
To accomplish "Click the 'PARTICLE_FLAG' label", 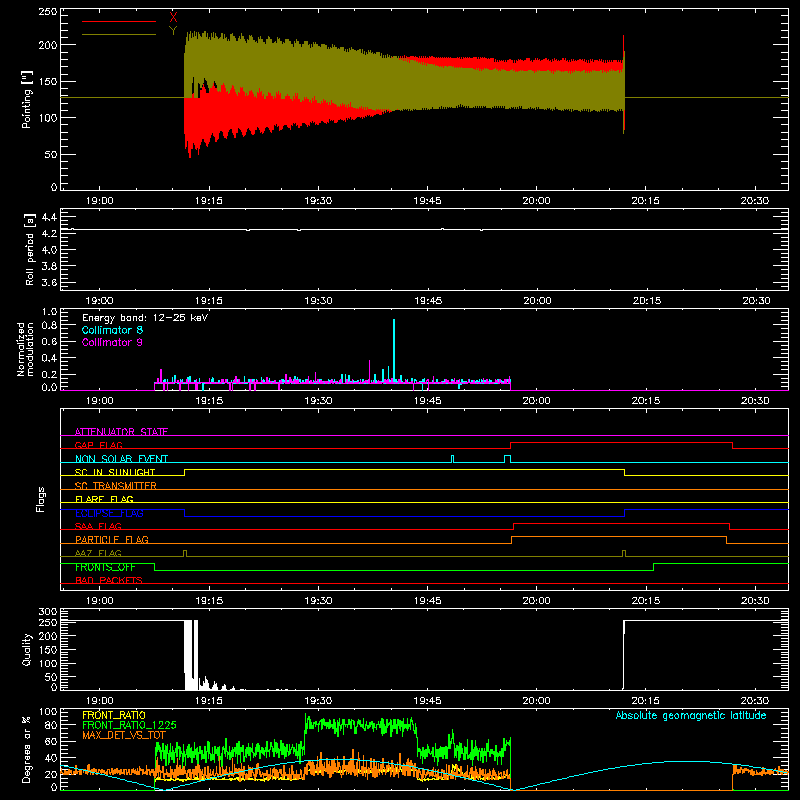I will tap(112, 539).
